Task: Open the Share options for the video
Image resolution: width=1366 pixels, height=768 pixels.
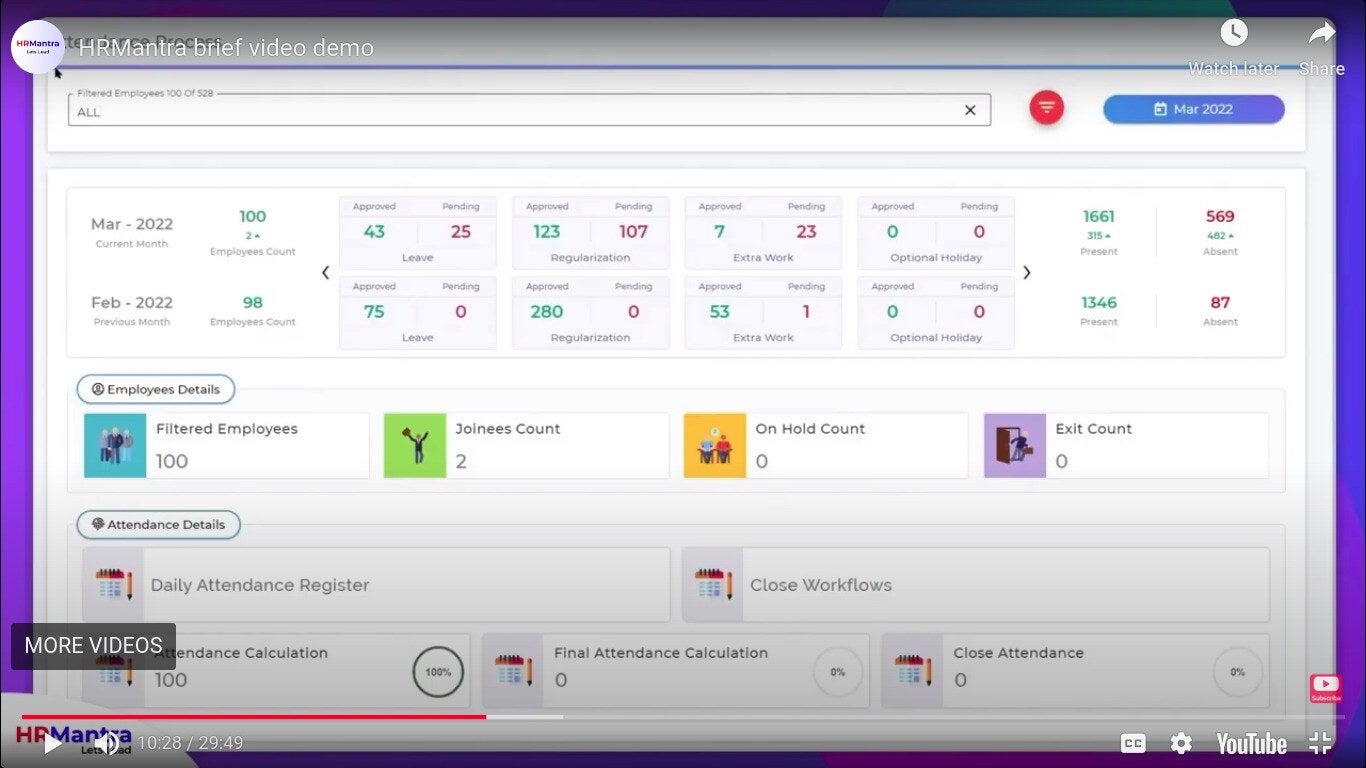Action: tap(1321, 47)
